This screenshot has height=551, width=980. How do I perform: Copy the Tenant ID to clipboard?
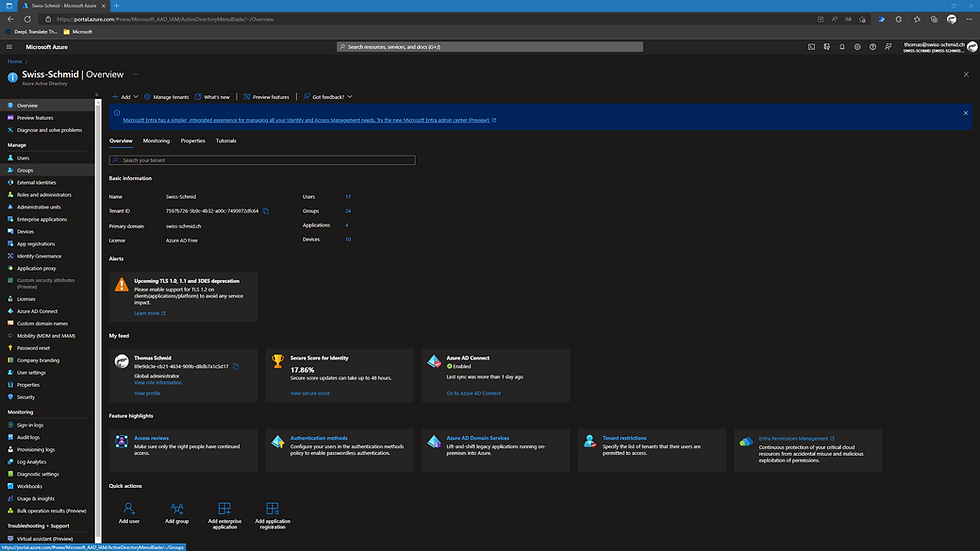pos(266,211)
